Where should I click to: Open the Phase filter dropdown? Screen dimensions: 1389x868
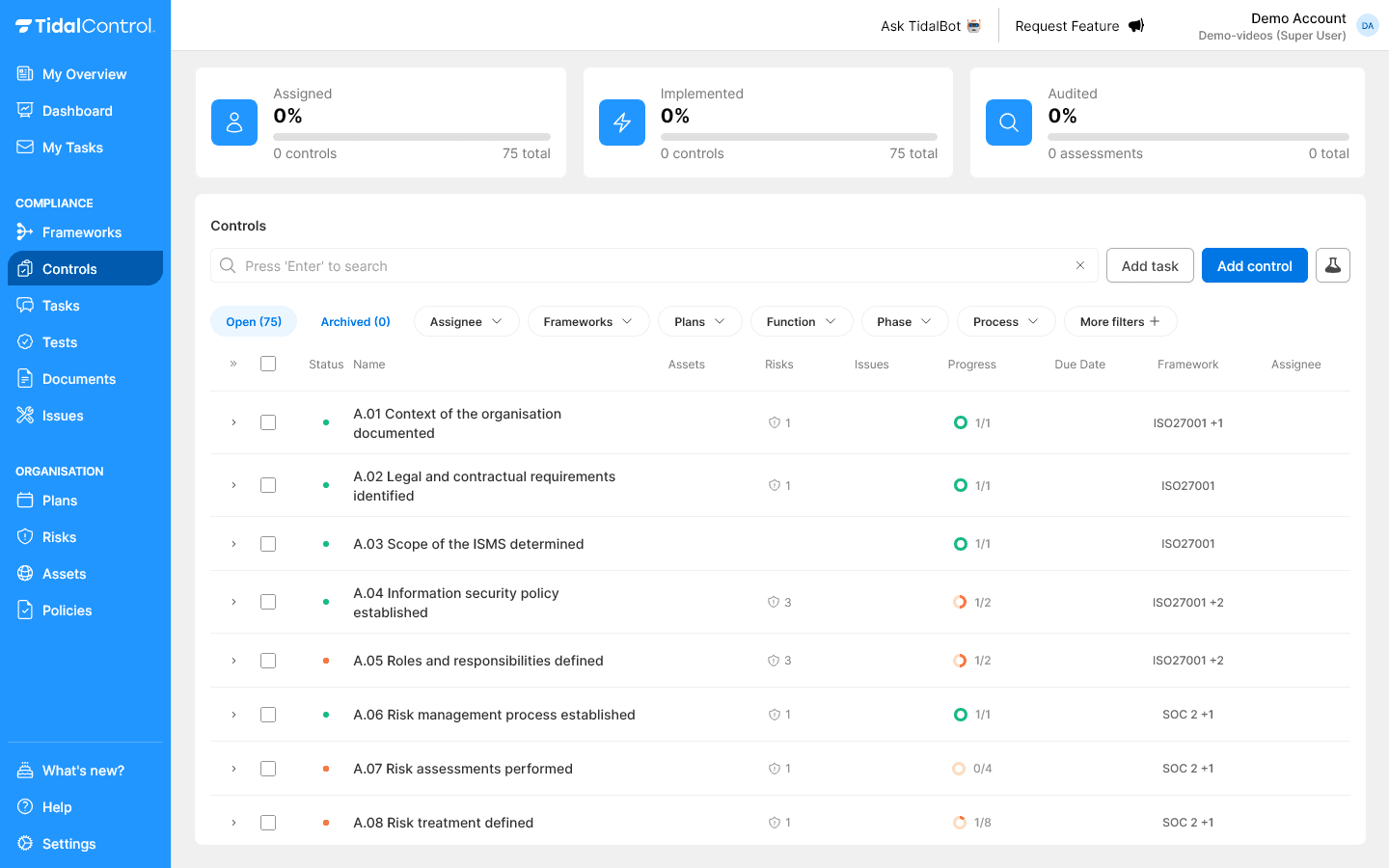904,321
